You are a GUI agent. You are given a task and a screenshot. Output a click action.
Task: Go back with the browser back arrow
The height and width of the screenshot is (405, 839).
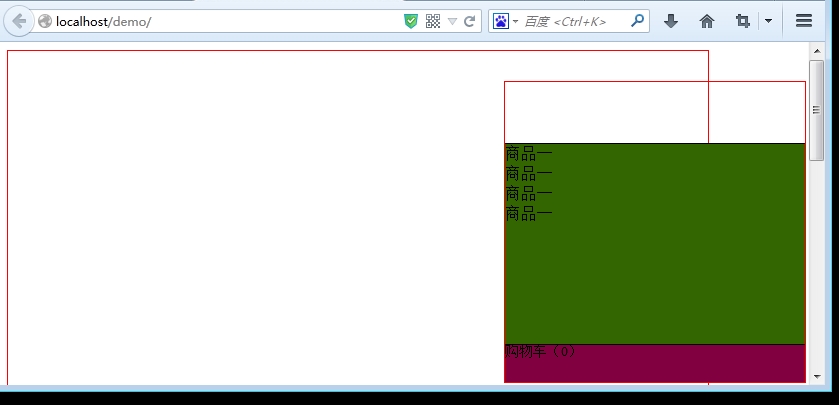tap(19, 21)
